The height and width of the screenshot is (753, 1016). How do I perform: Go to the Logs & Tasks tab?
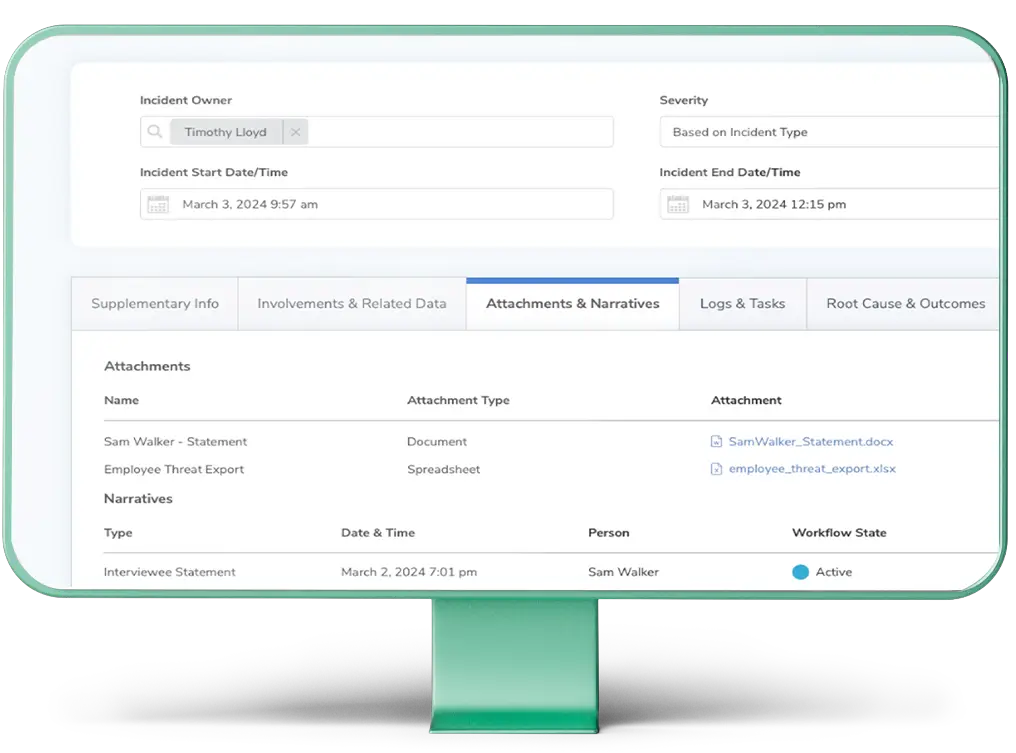click(743, 304)
